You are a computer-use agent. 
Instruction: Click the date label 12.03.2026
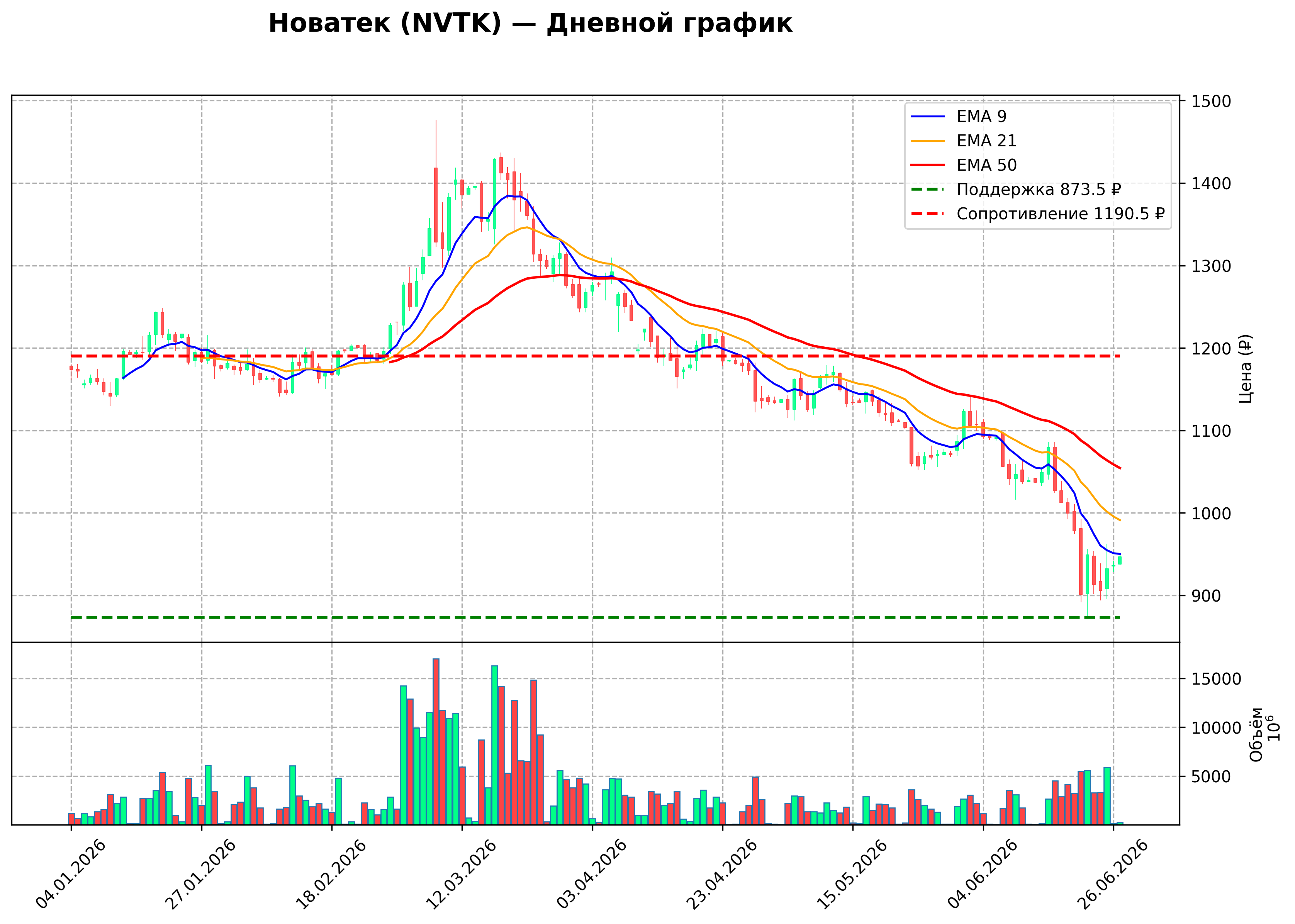click(x=461, y=874)
